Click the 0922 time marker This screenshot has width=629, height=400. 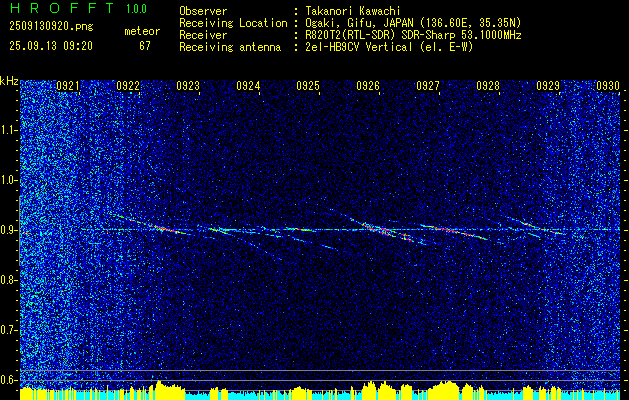pos(128,86)
